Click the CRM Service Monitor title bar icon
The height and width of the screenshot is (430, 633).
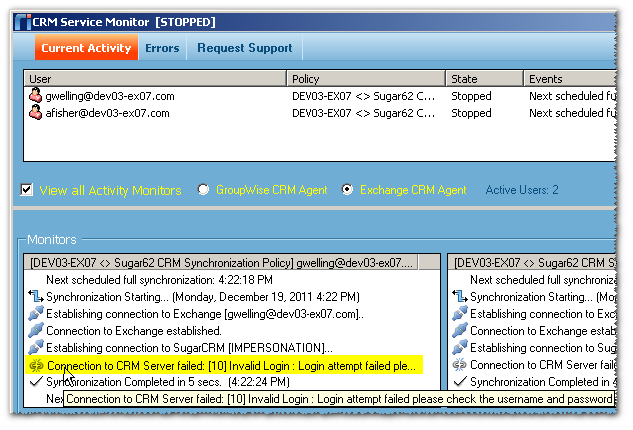tap(23, 22)
